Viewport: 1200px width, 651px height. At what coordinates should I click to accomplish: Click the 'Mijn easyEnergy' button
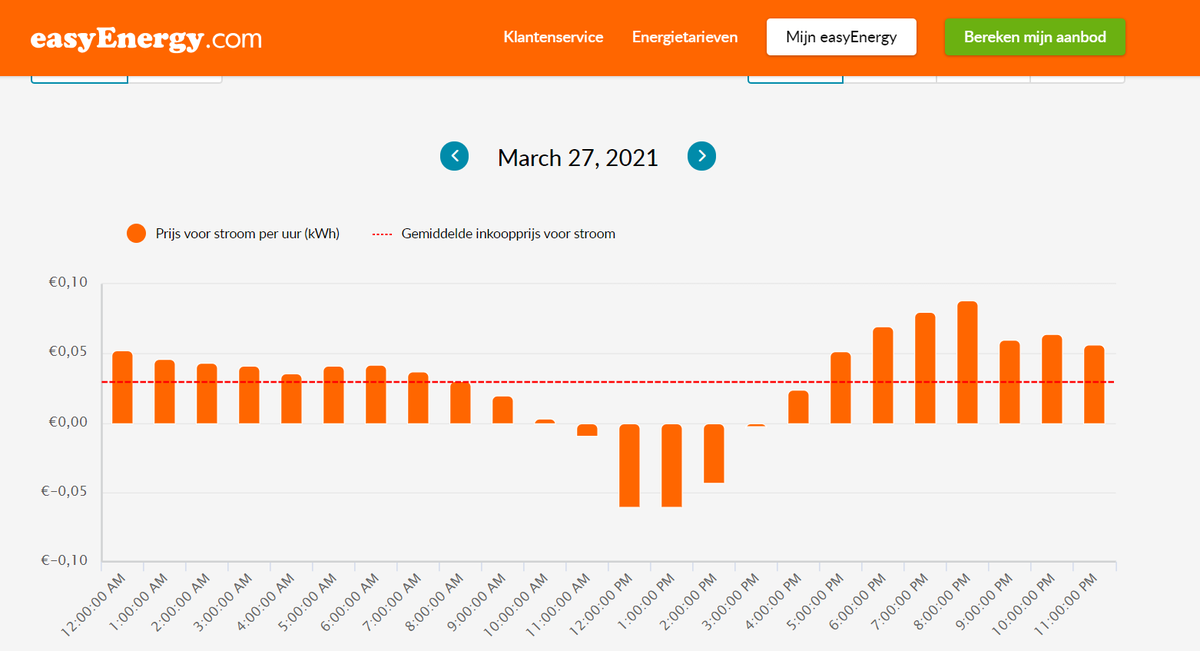[841, 36]
